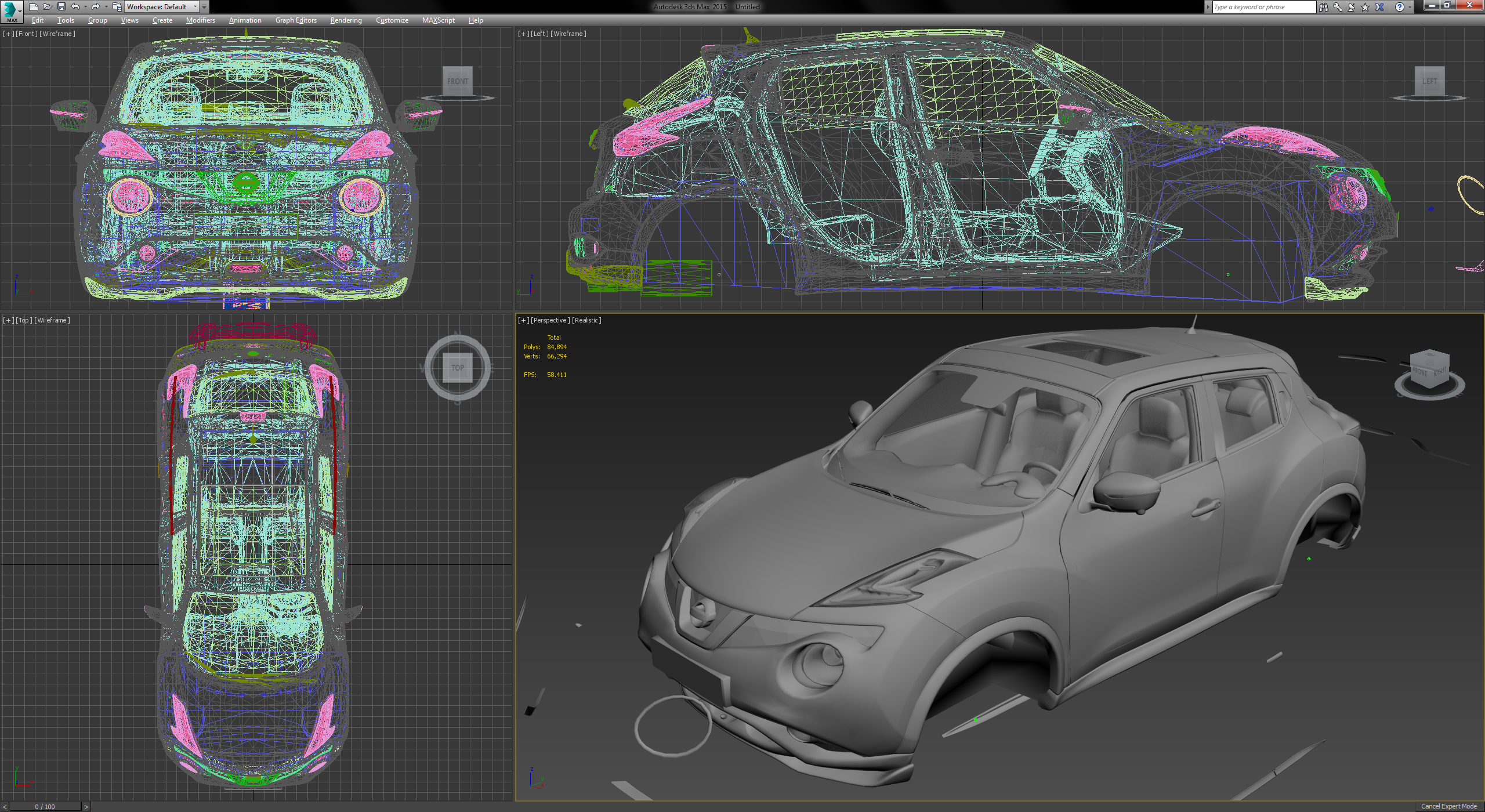Open the Top viewport [+] general menu

point(8,320)
